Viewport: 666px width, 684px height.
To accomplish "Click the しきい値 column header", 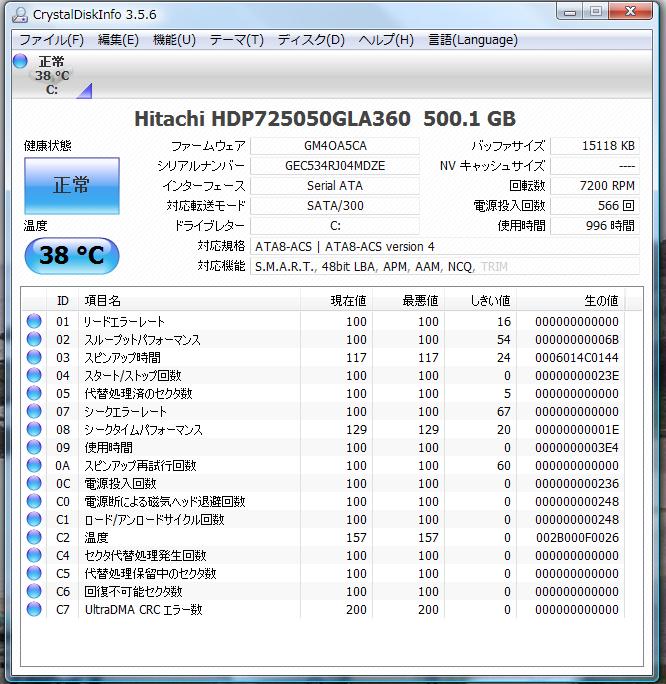I will [x=480, y=300].
